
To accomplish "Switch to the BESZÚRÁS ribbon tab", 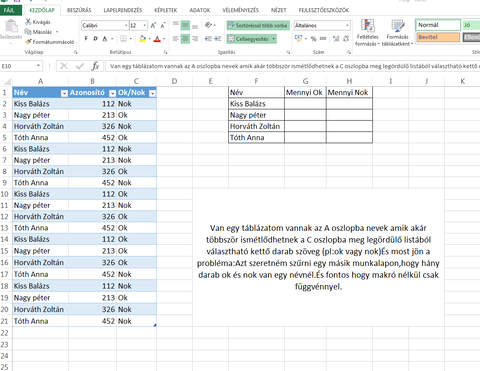I will tap(79, 10).
